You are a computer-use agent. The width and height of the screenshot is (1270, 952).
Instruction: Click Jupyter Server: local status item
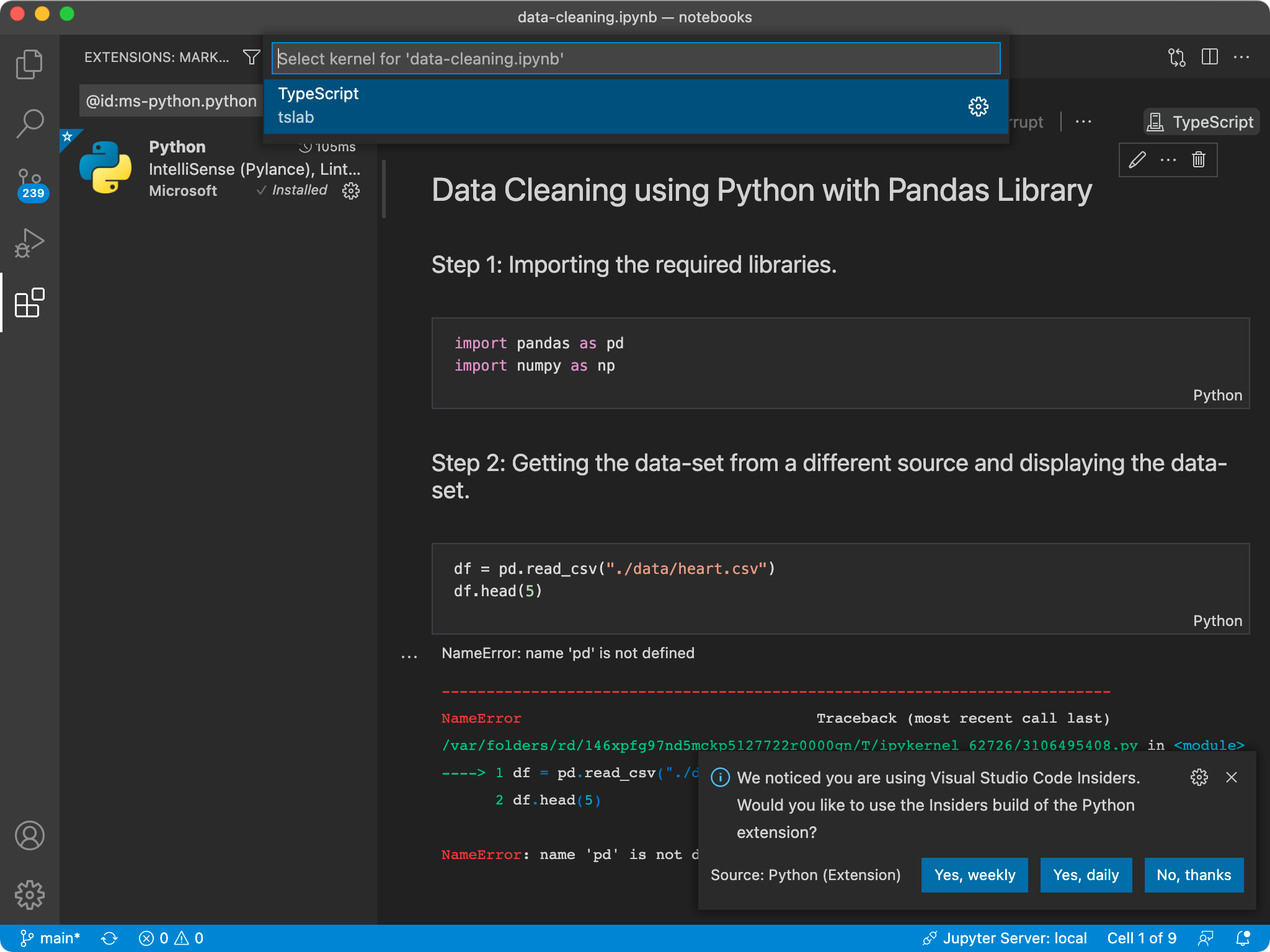[1005, 938]
